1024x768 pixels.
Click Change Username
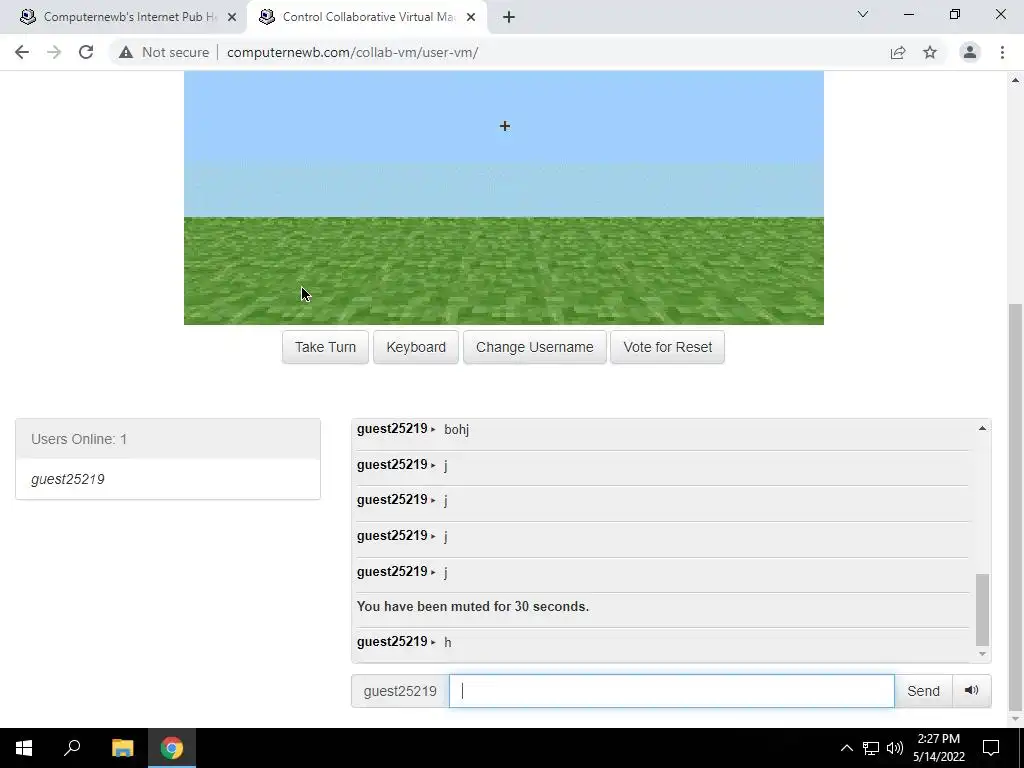tap(535, 347)
